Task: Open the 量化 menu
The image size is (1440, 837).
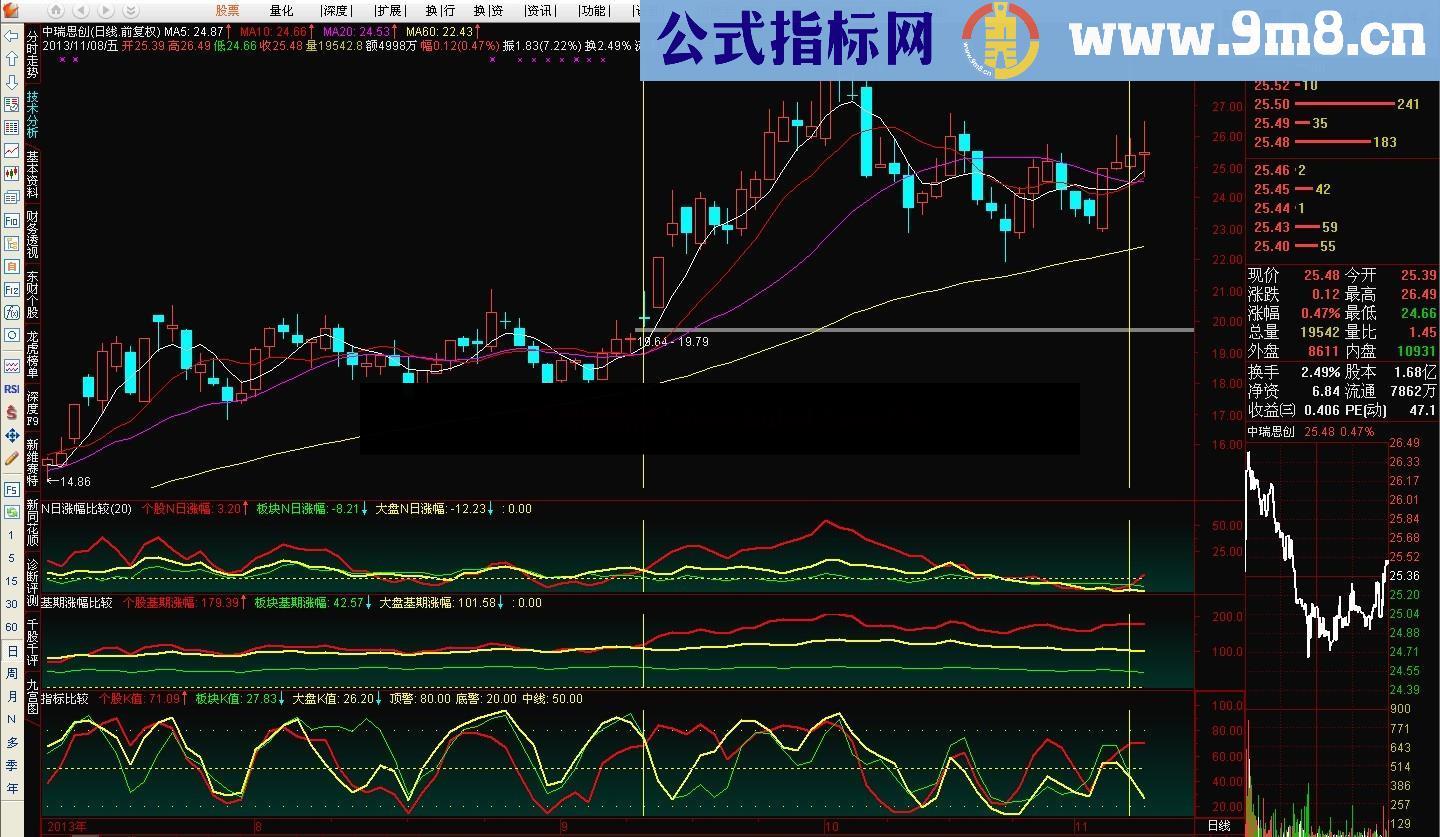Action: coord(281,10)
